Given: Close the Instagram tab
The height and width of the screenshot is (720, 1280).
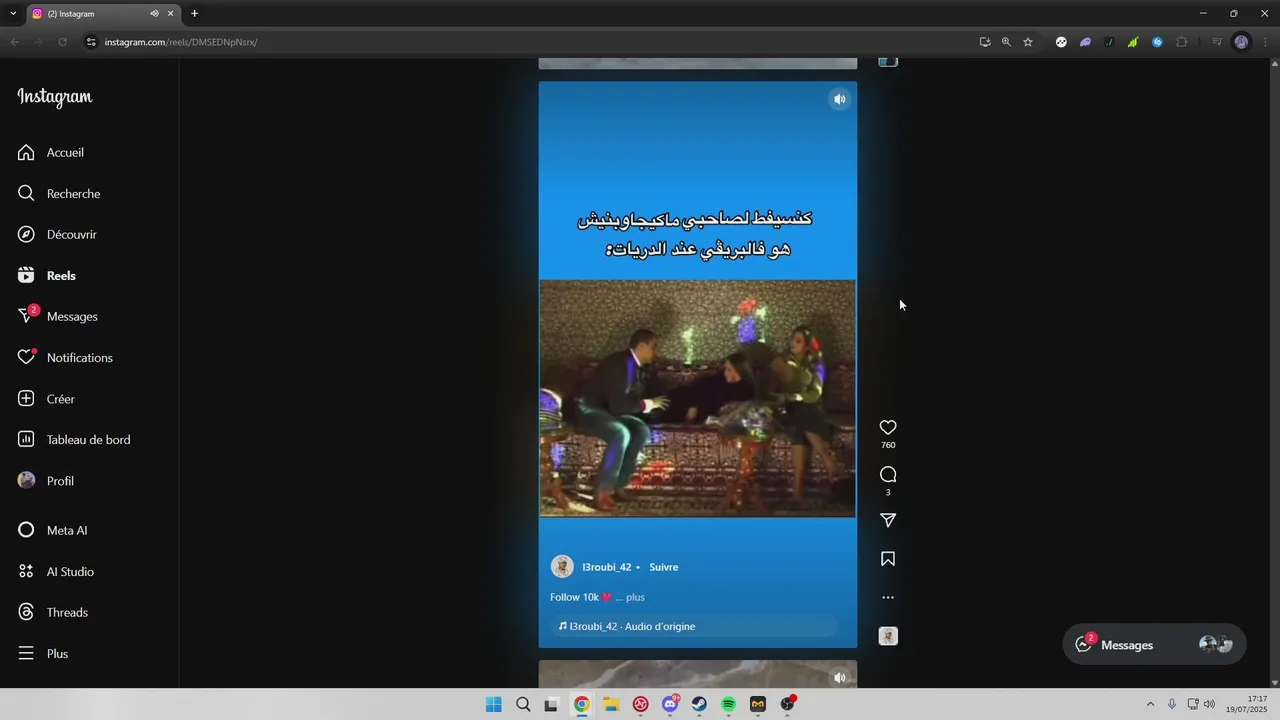Looking at the screenshot, I should tap(171, 14).
